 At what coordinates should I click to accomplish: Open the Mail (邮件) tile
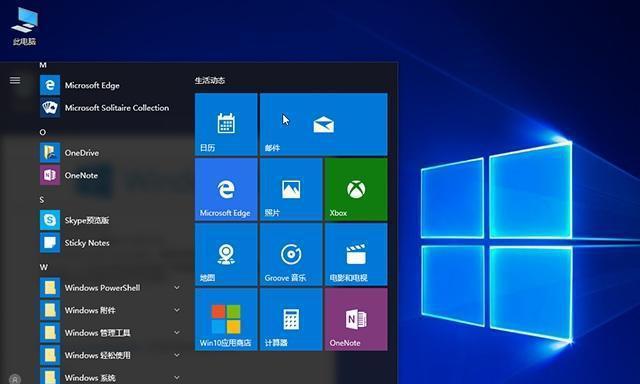(324, 124)
